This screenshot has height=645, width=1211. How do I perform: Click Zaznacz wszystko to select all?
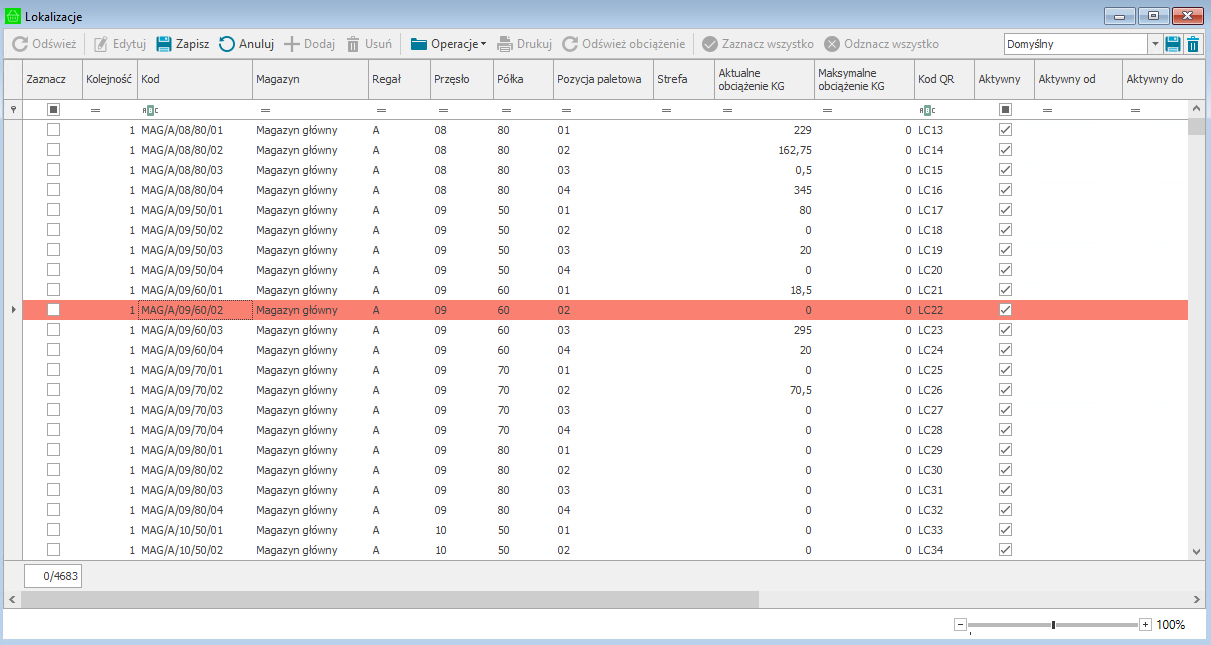(x=758, y=44)
